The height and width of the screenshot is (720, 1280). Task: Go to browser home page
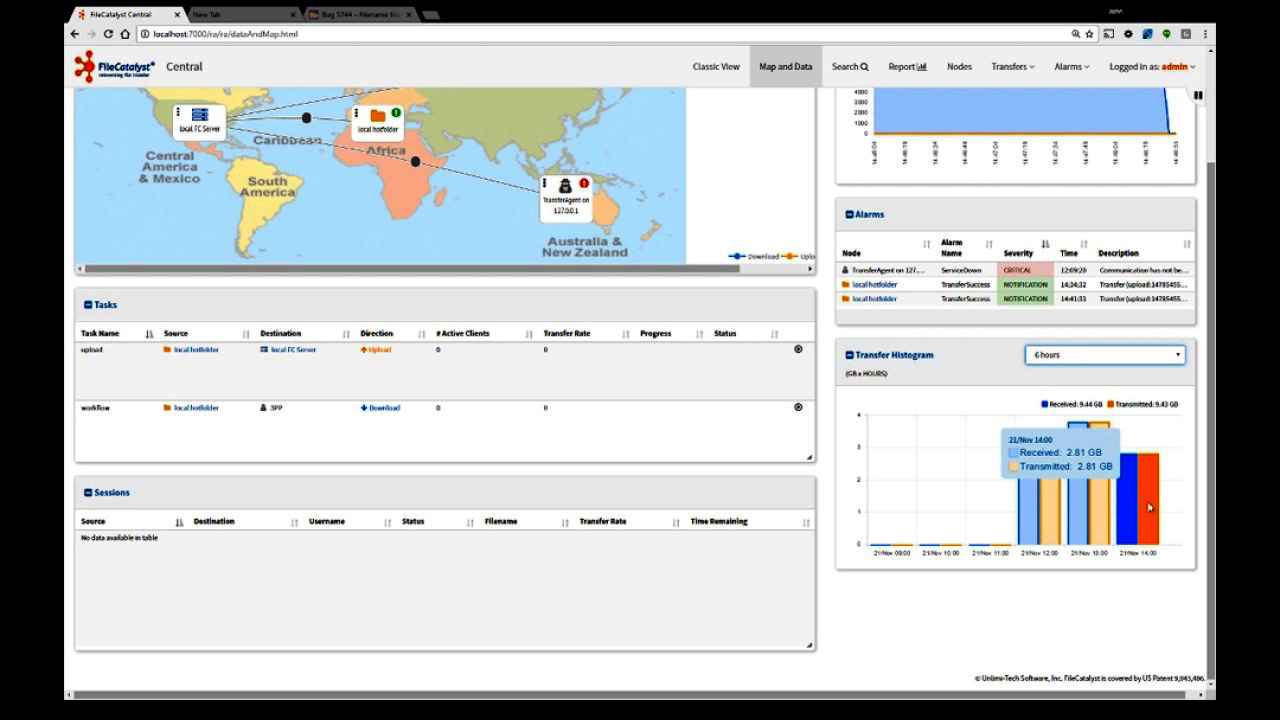[125, 34]
